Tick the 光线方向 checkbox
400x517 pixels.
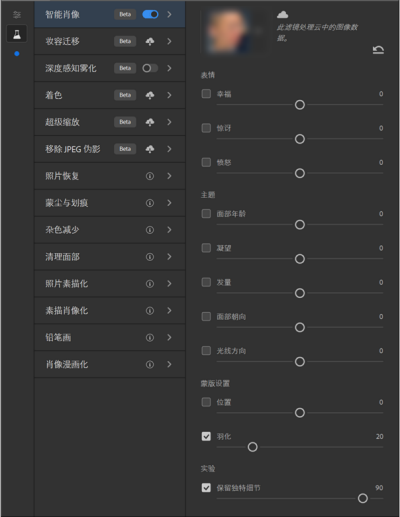coord(206,351)
